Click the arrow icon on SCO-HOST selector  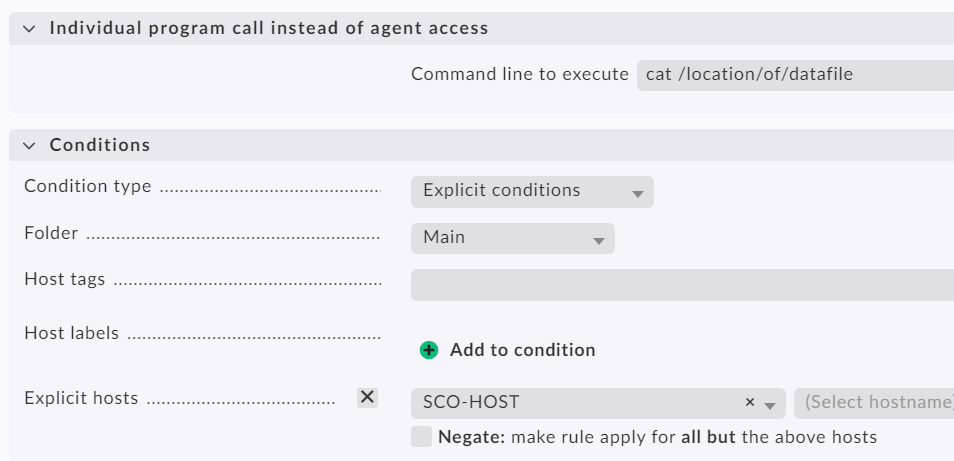[x=770, y=404]
